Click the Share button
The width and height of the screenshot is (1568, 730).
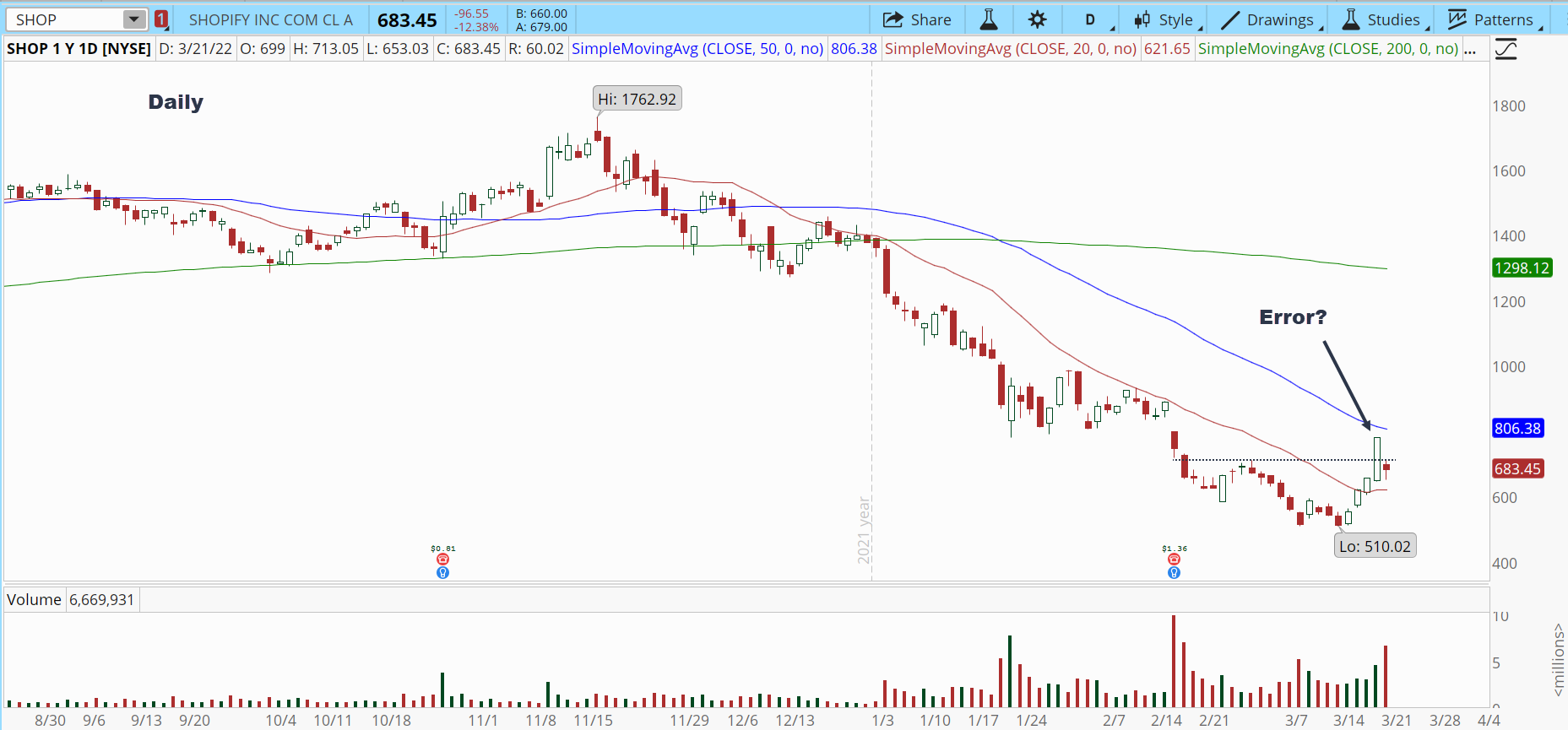coord(917,19)
